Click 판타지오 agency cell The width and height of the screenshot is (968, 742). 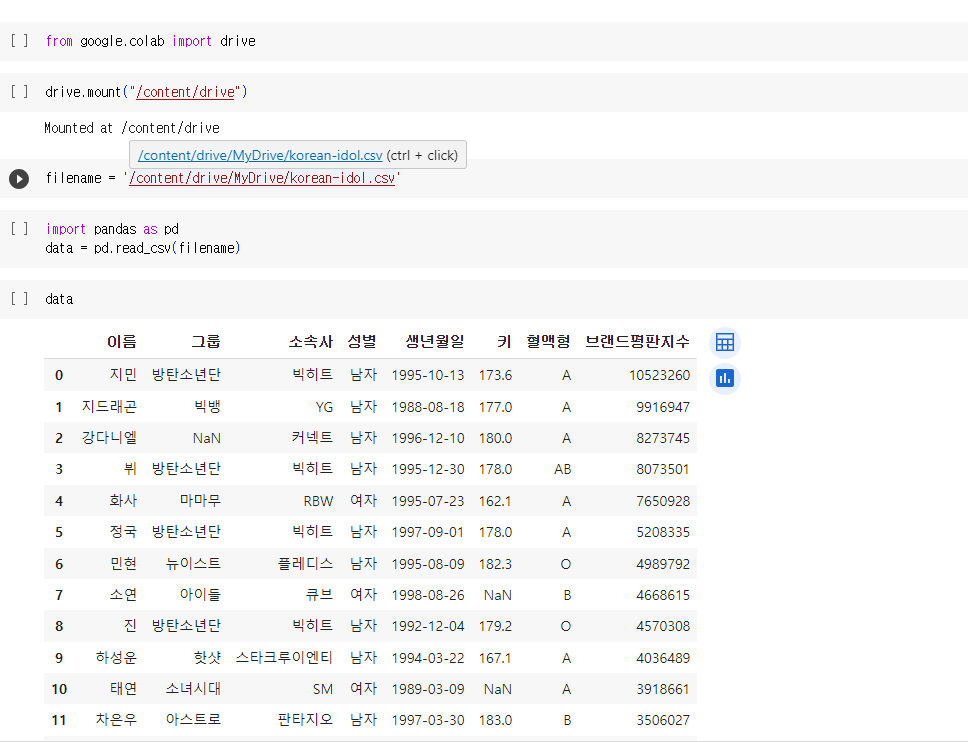pyautogui.click(x=306, y=719)
